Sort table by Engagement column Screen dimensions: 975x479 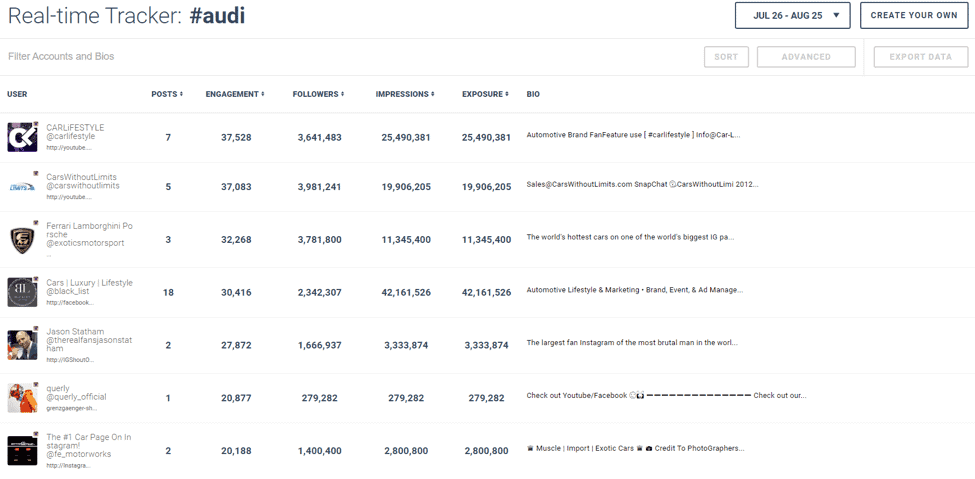(235, 94)
